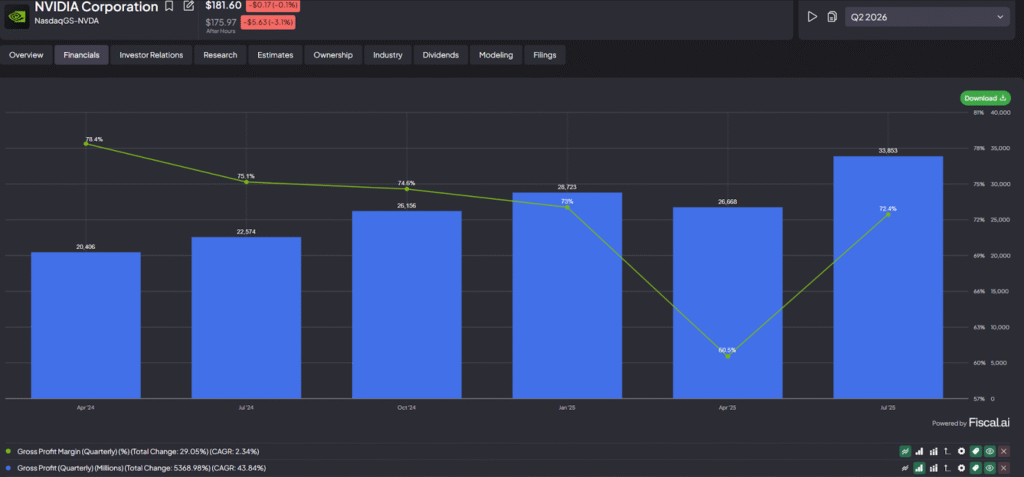
Task: Change axis option for Gross Profit Millions series
Action: 948,468
